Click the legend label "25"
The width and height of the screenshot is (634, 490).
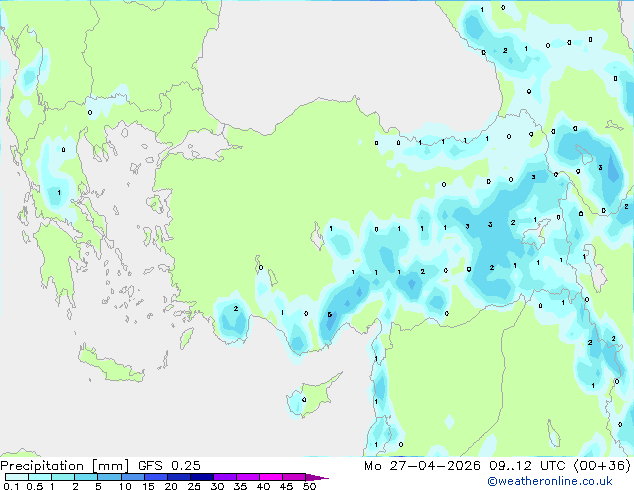(x=194, y=486)
